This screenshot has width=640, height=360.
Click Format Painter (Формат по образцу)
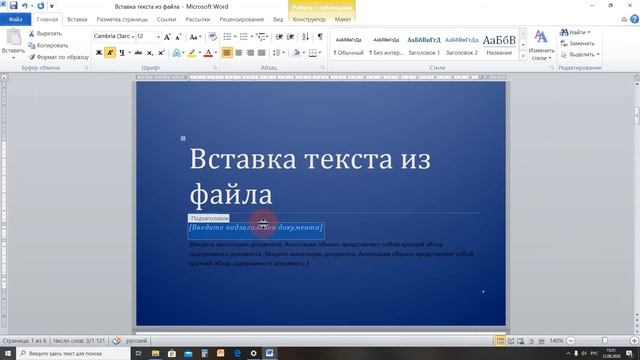point(58,57)
